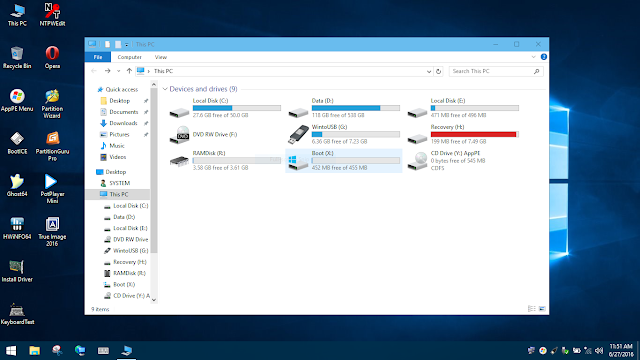Select the KeyboardTest desktop icon
Viewport: 640px width, 360px height.
coord(17,313)
